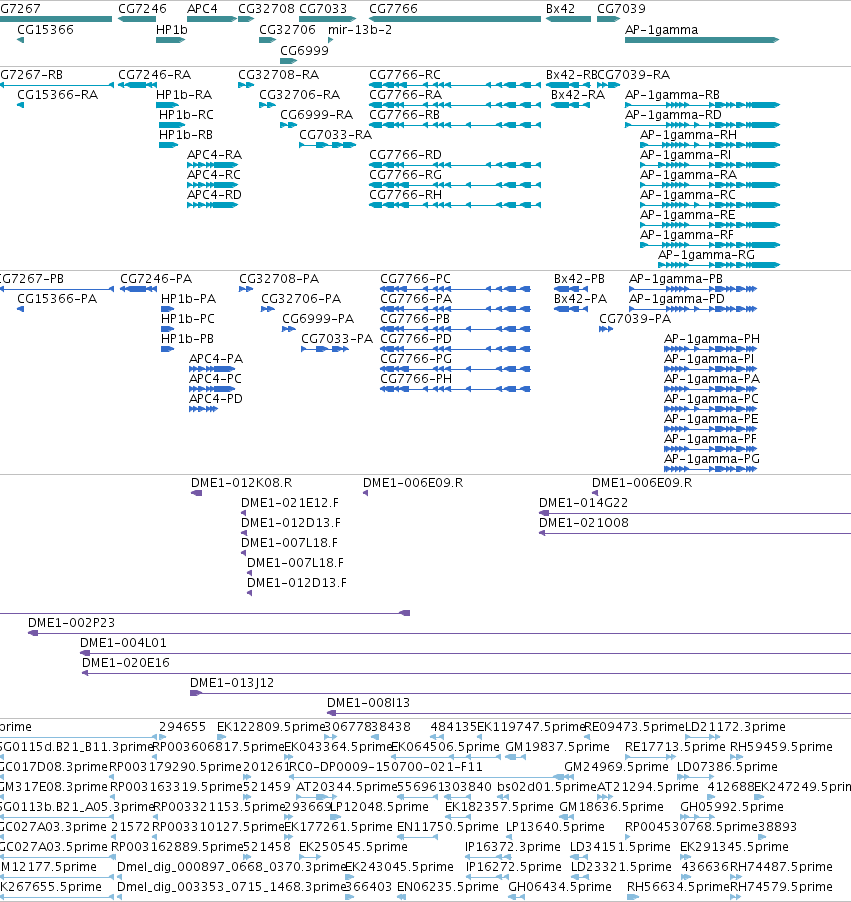Open transcript label CG7766-RC
The image size is (851, 902).
(x=405, y=75)
